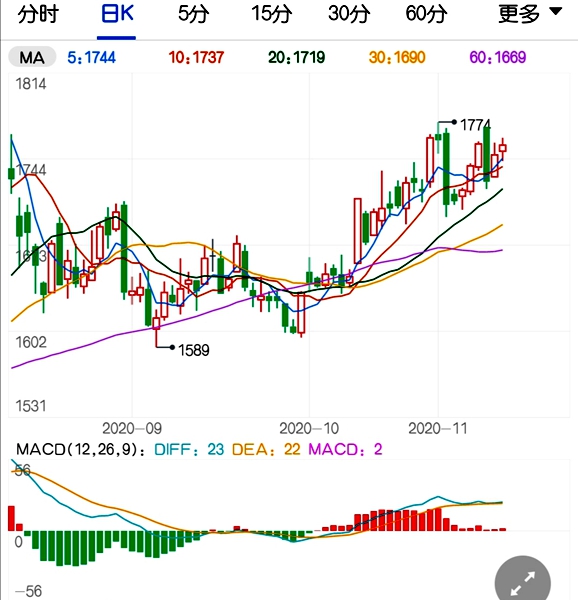The image size is (578, 600).
Task: Open the 5分 chart tab
Action: (194, 15)
